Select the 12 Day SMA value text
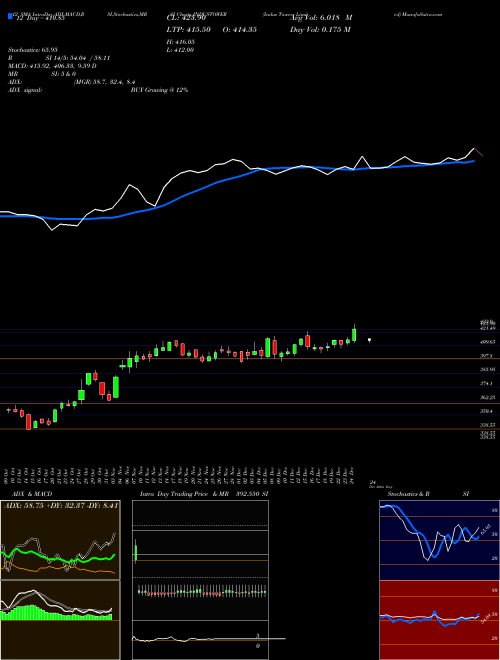The width and height of the screenshot is (500, 660). pos(39,18)
